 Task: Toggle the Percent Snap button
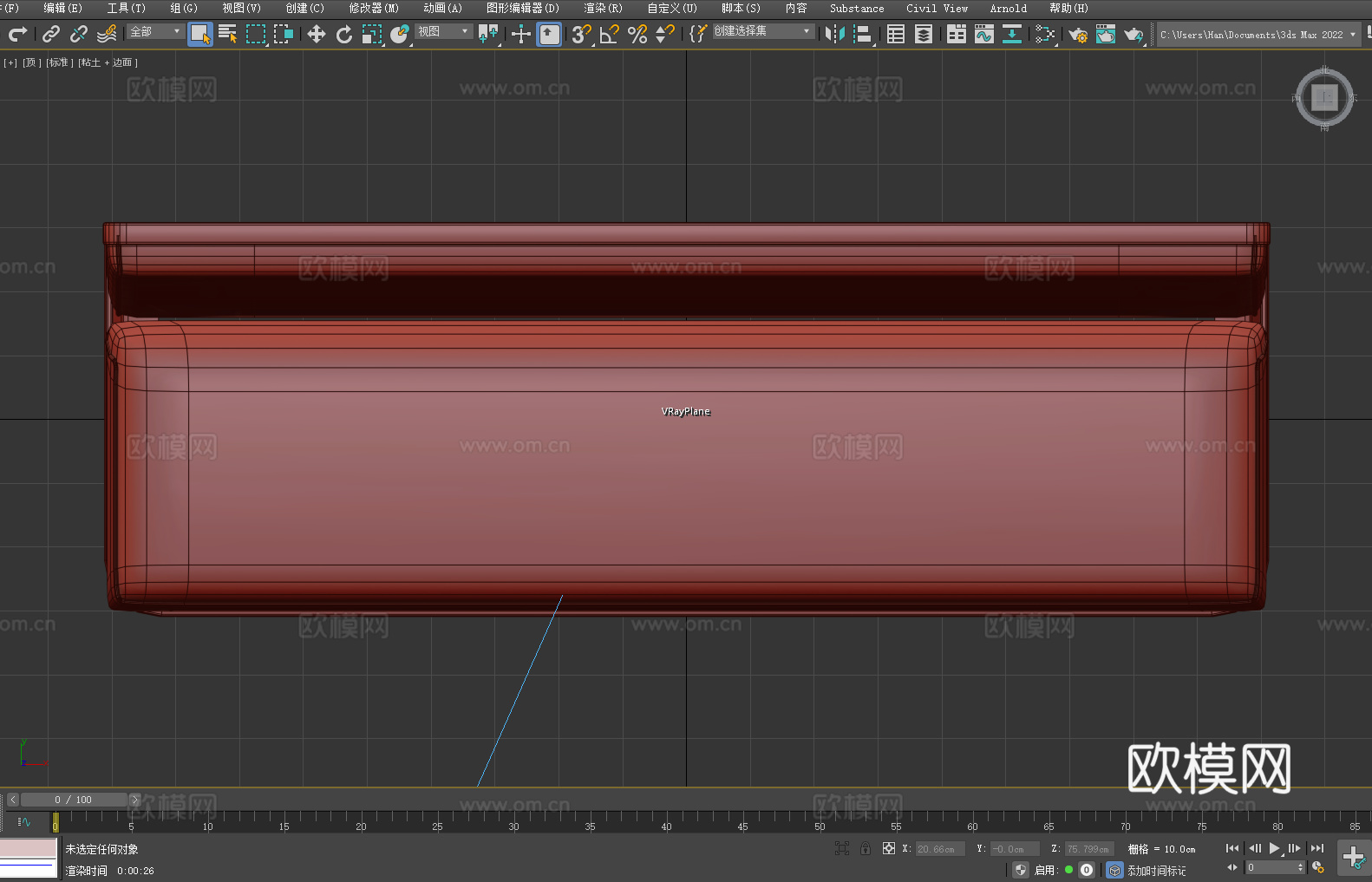click(x=637, y=34)
